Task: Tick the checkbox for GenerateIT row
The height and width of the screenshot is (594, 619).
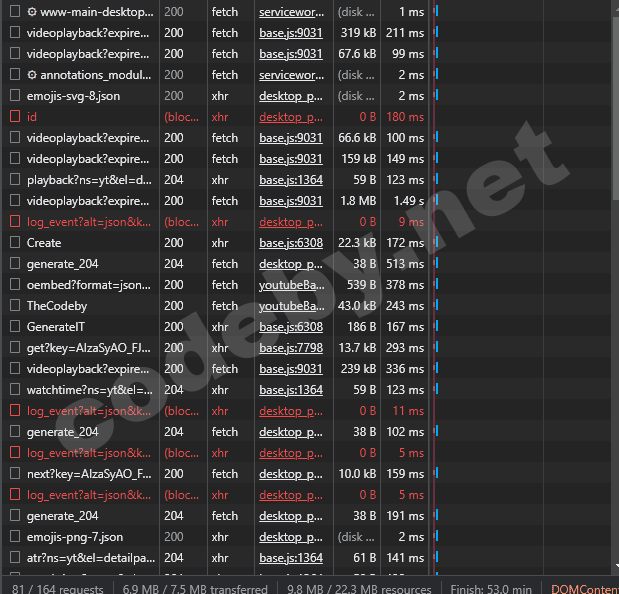Action: coord(15,326)
